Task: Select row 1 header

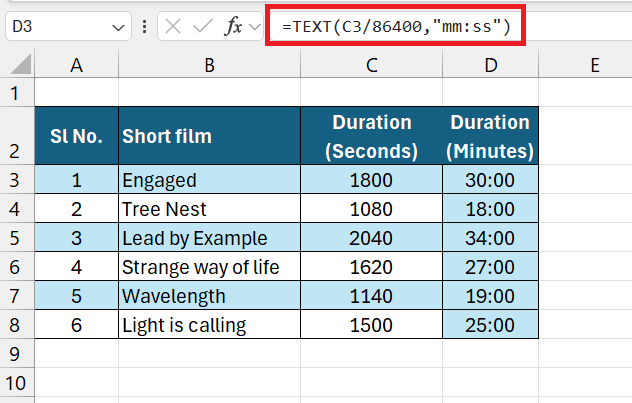Action: point(15,93)
